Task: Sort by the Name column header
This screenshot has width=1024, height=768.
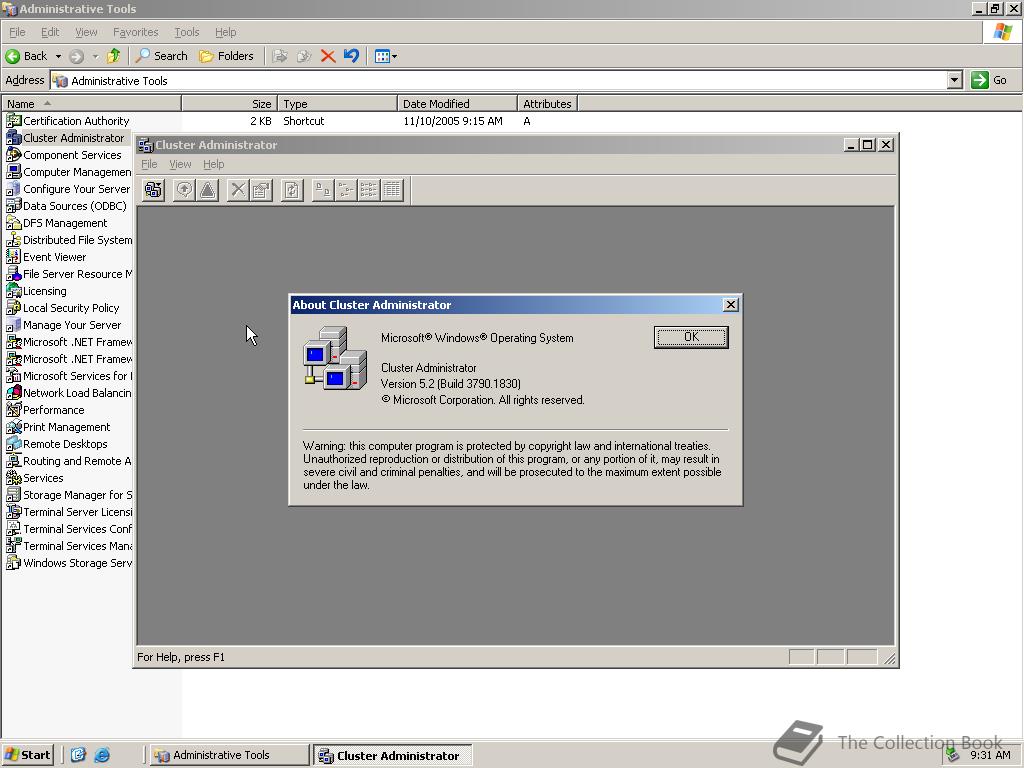Action: tap(91, 103)
